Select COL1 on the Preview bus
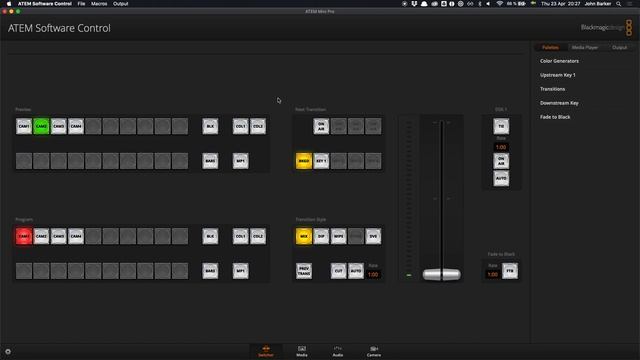The image size is (640, 360). pyautogui.click(x=240, y=126)
